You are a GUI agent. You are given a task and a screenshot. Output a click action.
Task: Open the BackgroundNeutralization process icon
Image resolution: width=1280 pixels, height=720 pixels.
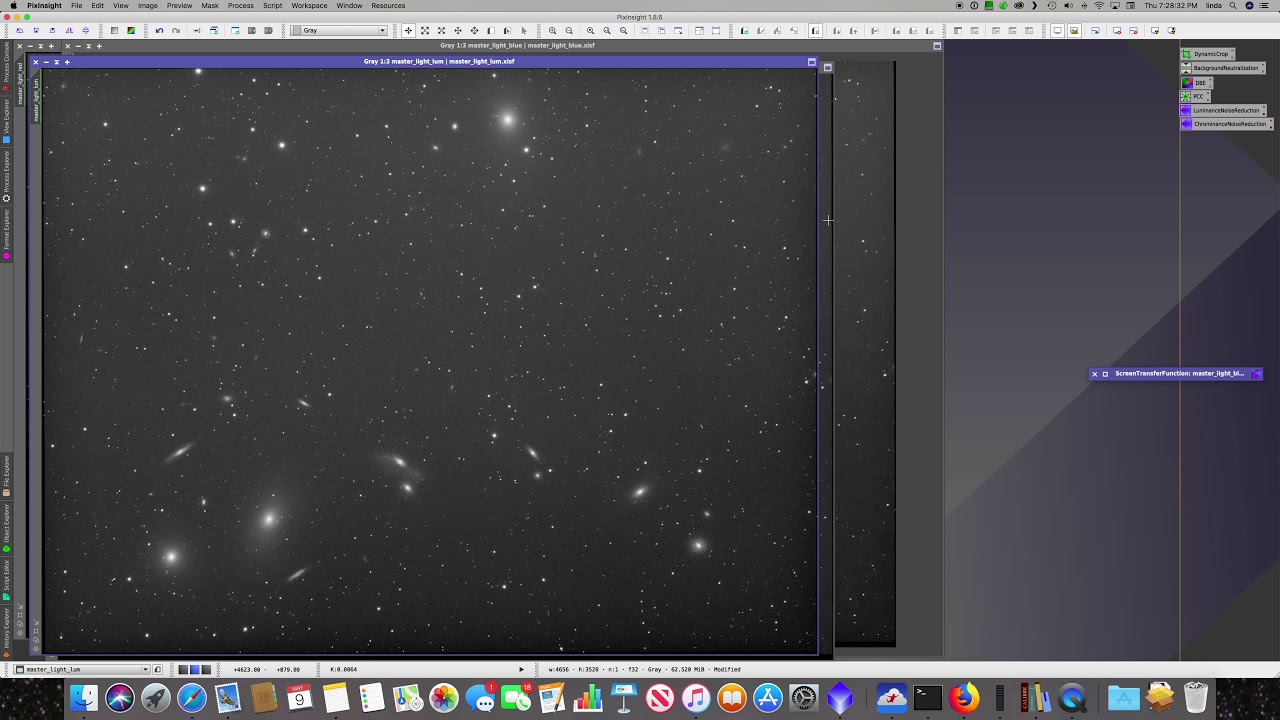click(1222, 68)
